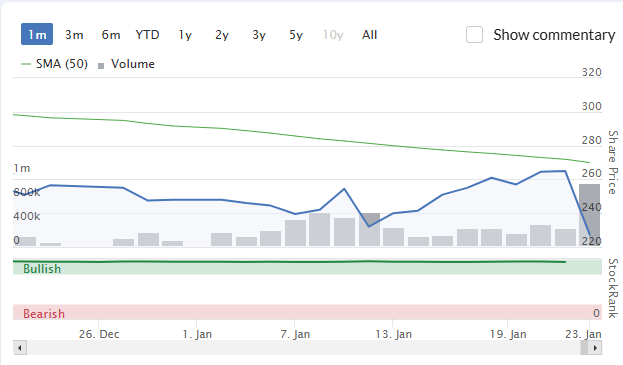The height and width of the screenshot is (365, 623).
Task: Click the scrollbar left arrow
Action: [20, 348]
